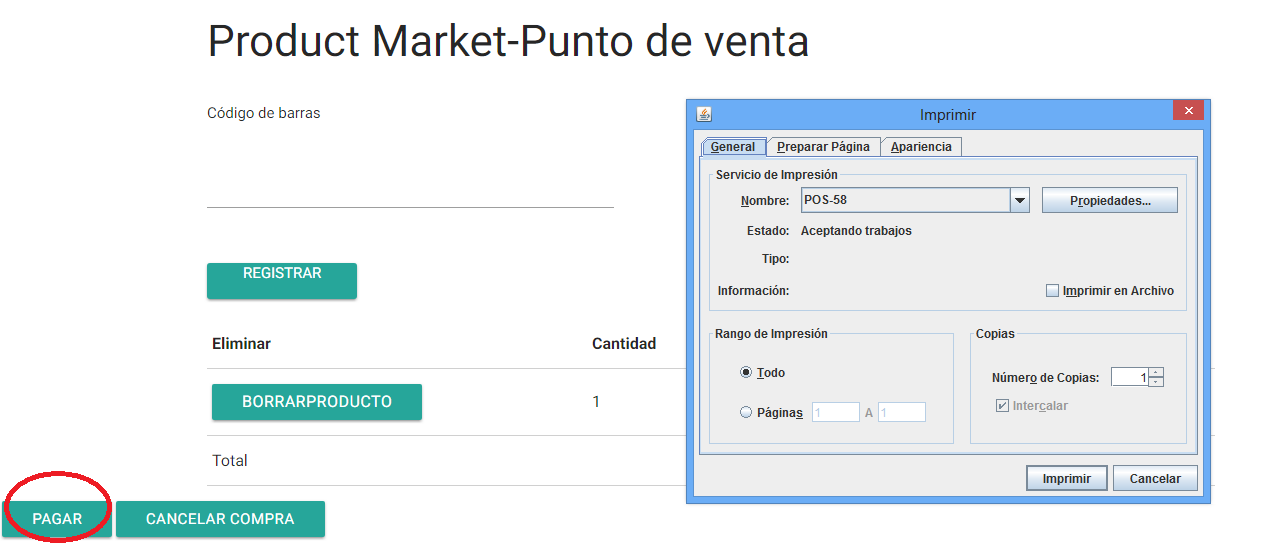Click the Java icon in Imprimir title bar
Image resolution: width=1261 pixels, height=546 pixels.
[x=704, y=114]
